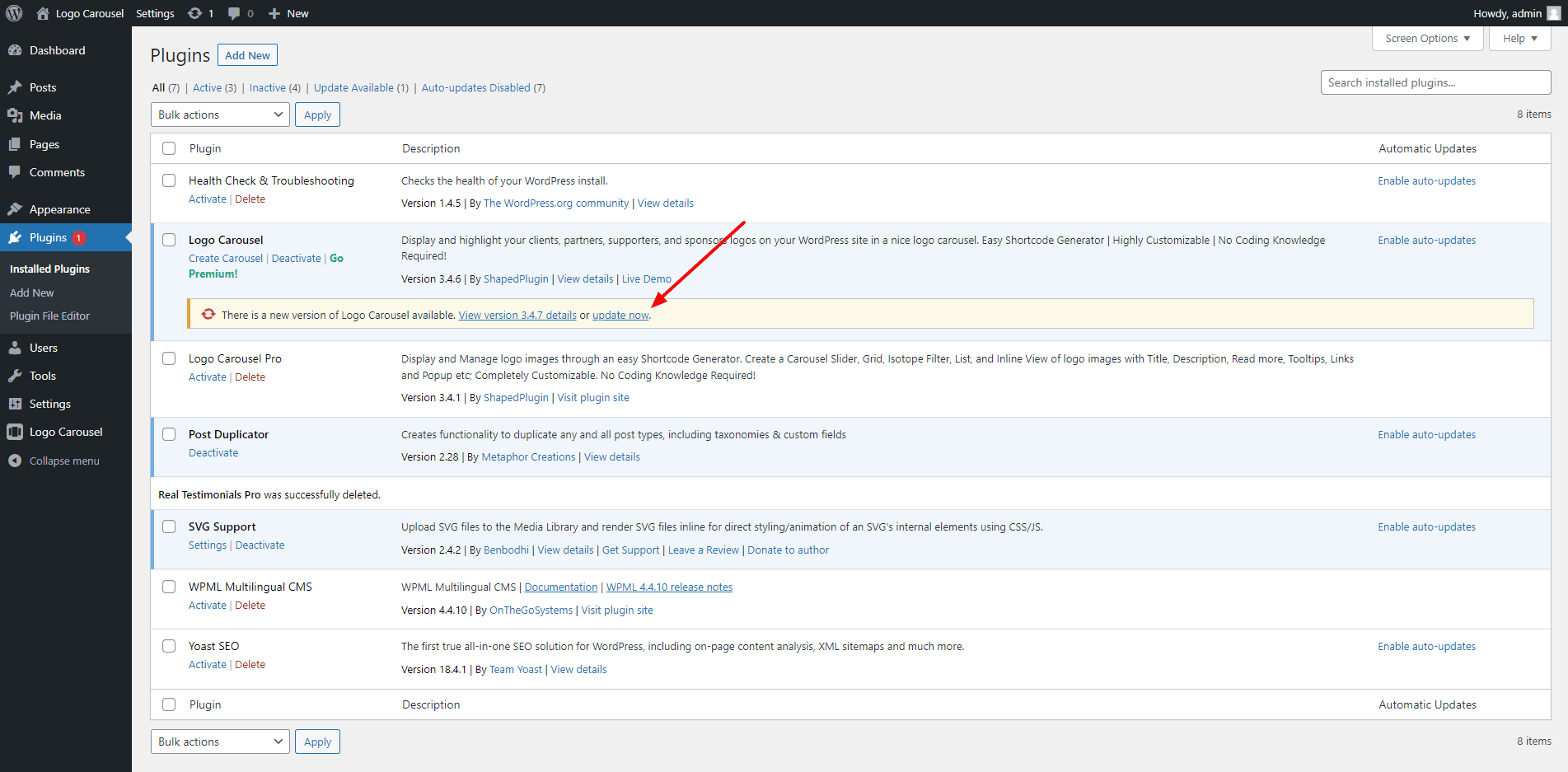Image resolution: width=1568 pixels, height=772 pixels.
Task: Focus the Search installed plugins field
Action: 1435,82
